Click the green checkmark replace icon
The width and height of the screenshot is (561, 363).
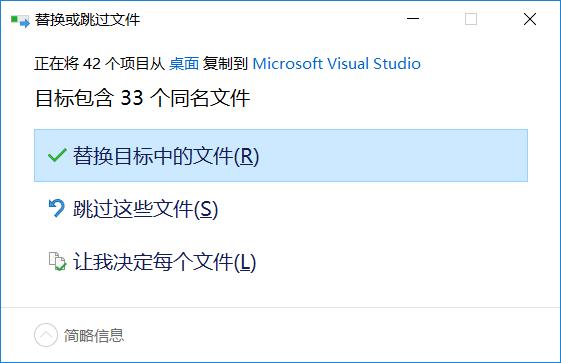click(x=57, y=155)
